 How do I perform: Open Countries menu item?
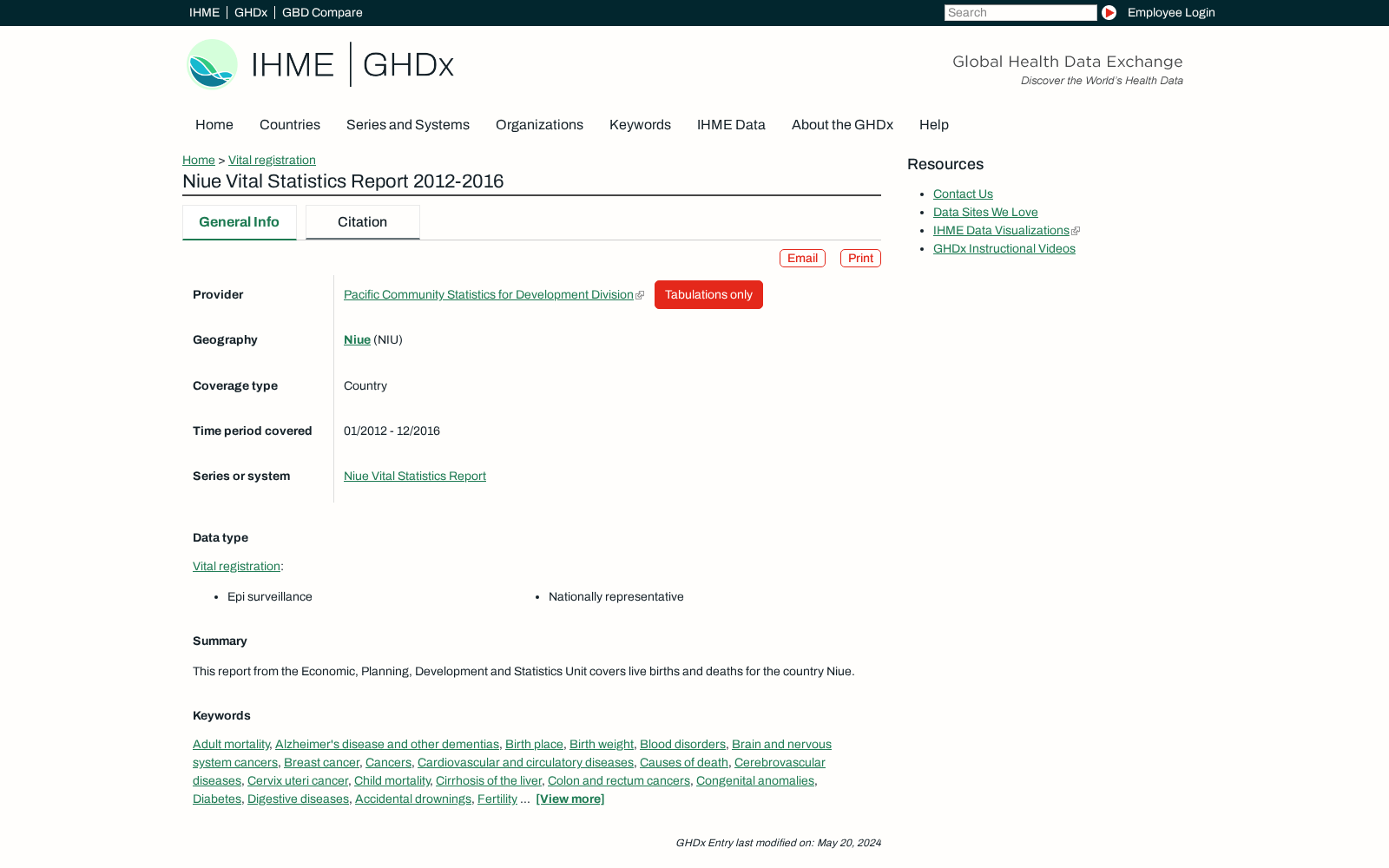[x=290, y=125]
